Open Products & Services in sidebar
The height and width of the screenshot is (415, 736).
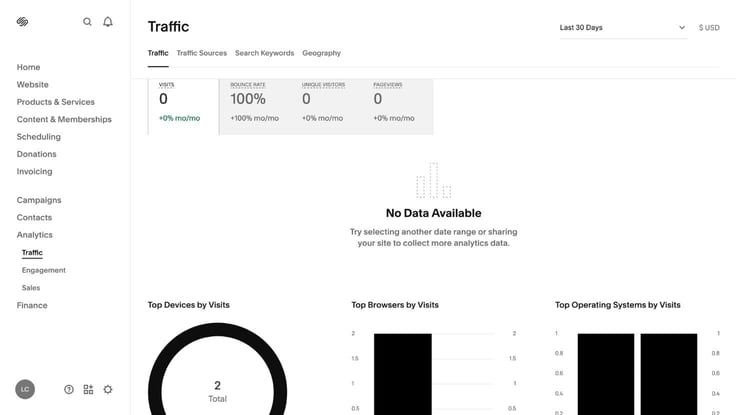[55, 102]
